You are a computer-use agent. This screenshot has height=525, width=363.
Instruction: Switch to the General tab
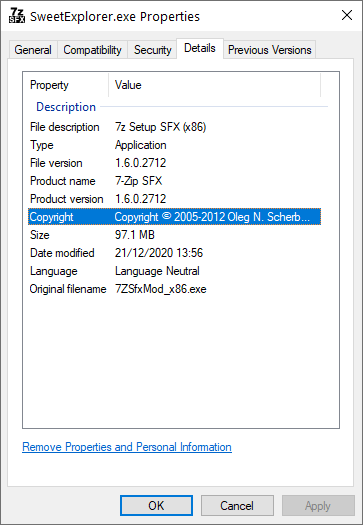pyautogui.click(x=33, y=50)
